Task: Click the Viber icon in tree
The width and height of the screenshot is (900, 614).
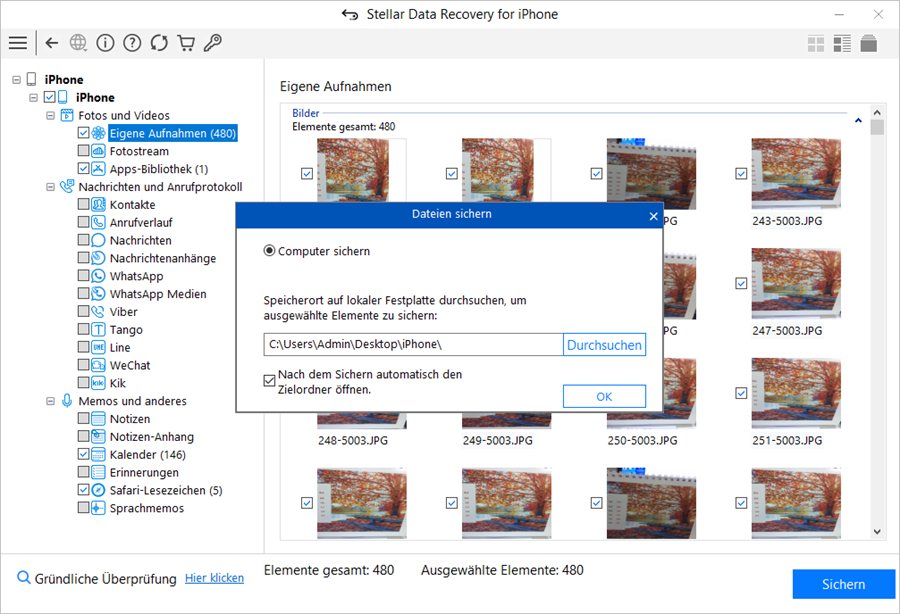Action: (x=98, y=312)
